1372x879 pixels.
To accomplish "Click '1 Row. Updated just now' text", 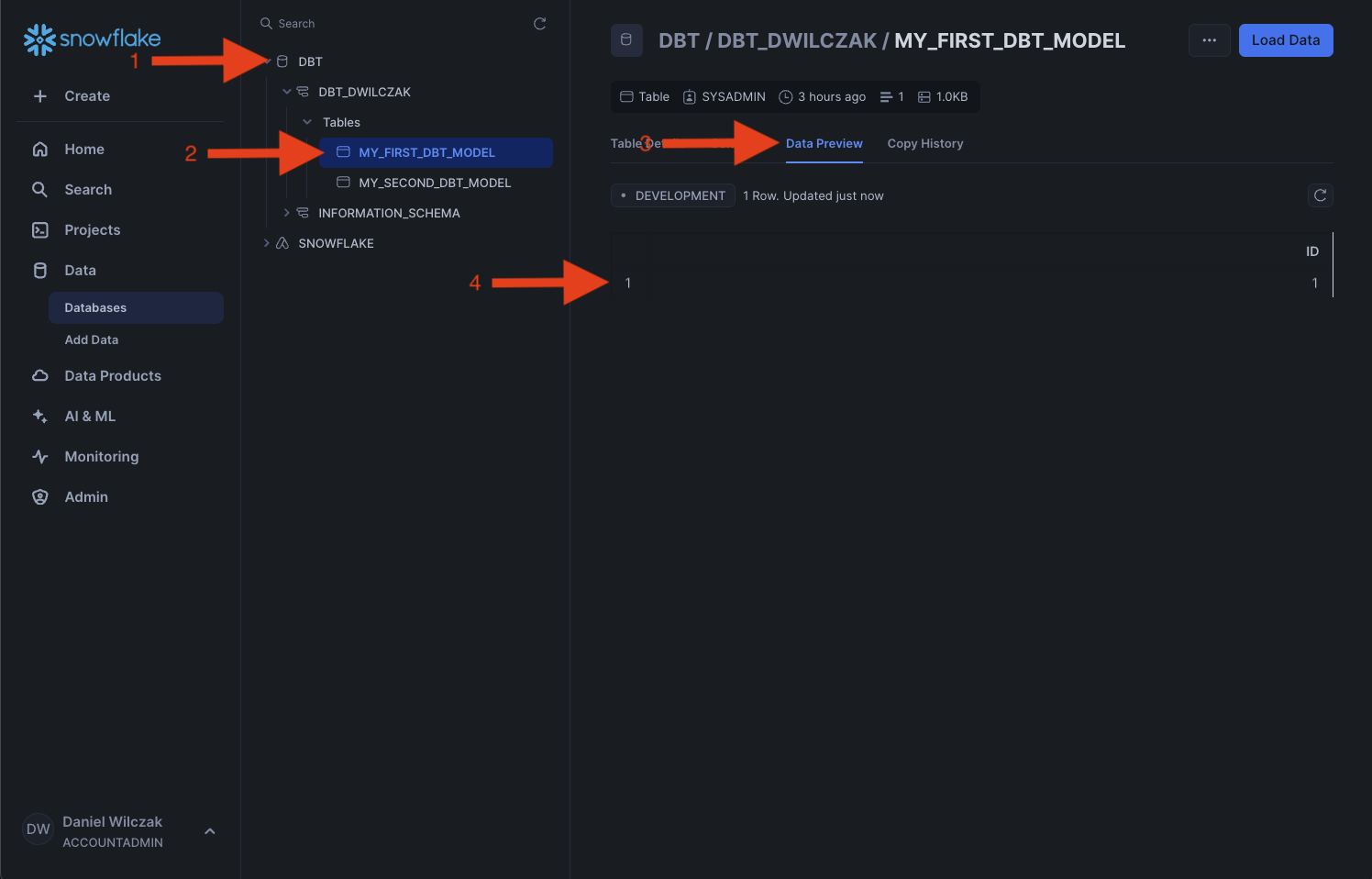I will click(x=813, y=195).
